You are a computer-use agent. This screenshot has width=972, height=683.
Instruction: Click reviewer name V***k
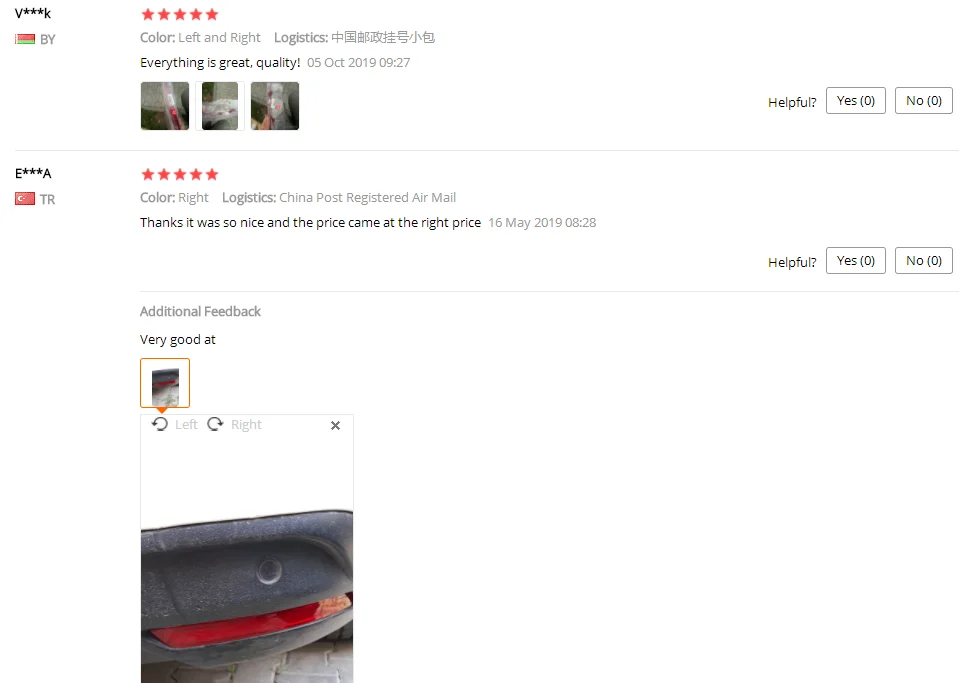[x=33, y=13]
